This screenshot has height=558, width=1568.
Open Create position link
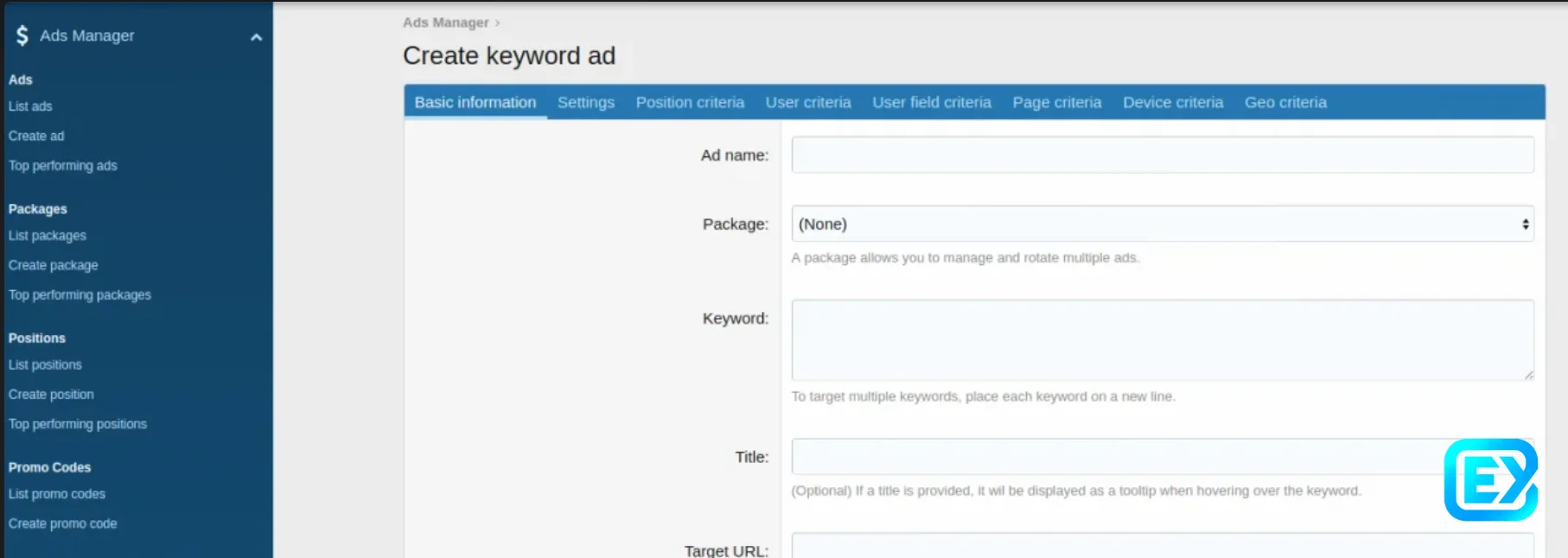coord(51,394)
